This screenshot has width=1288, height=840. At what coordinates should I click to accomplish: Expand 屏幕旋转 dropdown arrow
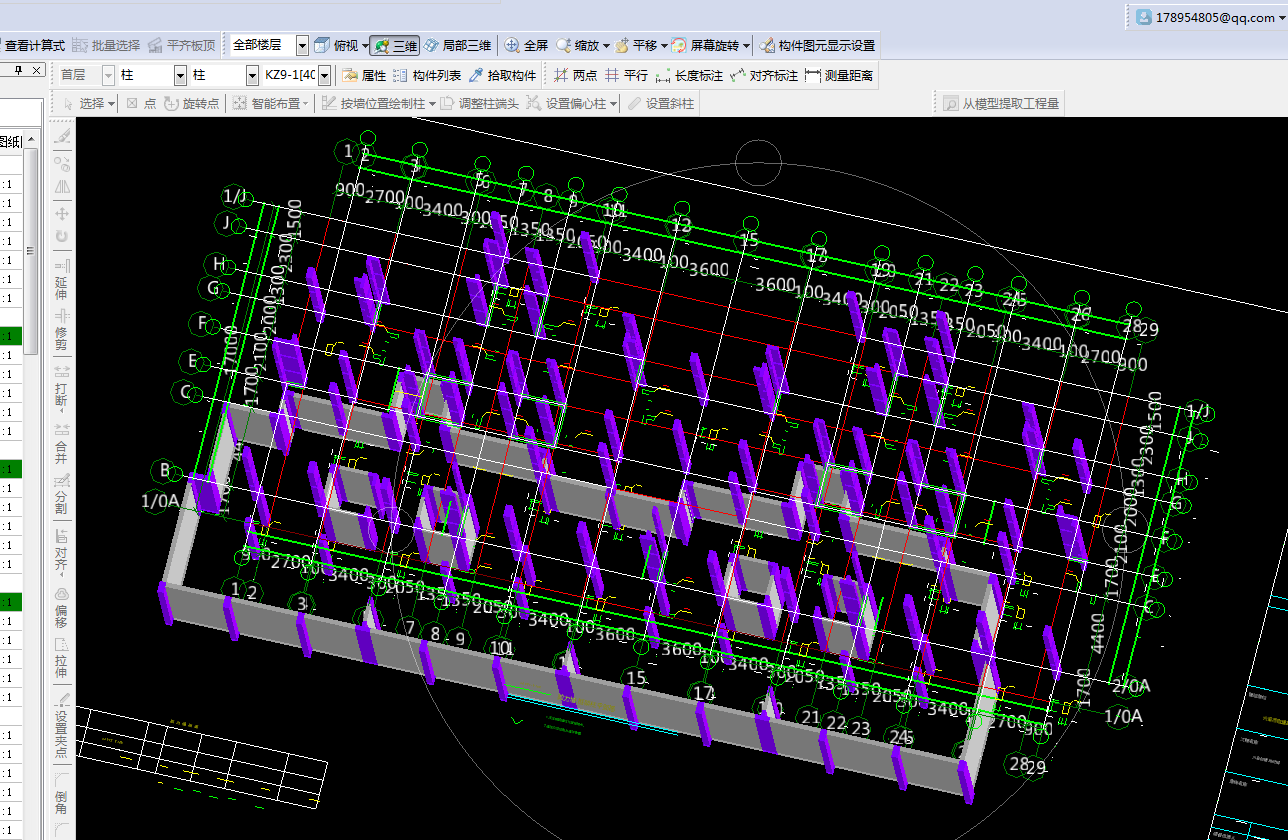coord(746,46)
